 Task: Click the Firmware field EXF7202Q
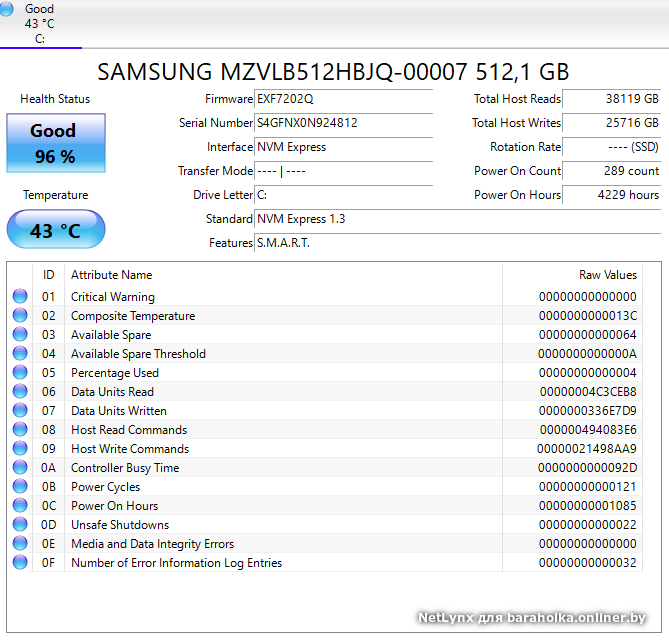coord(343,99)
